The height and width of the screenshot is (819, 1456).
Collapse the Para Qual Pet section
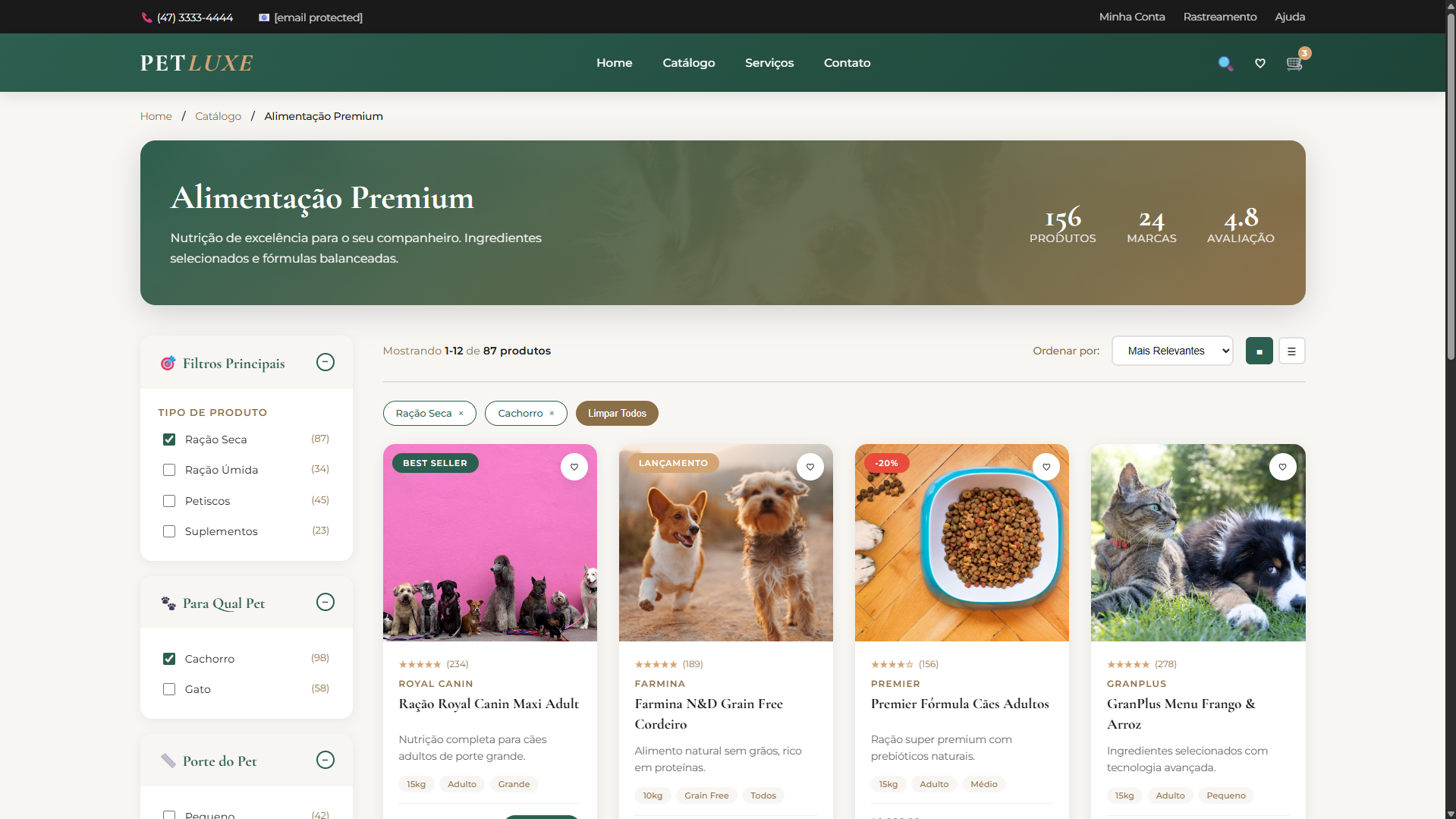click(325, 602)
